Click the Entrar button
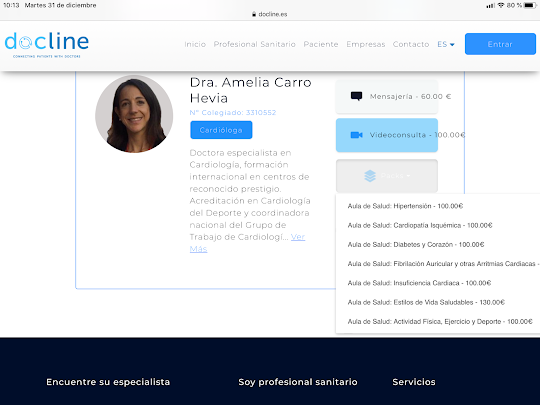540x405 pixels. tap(500, 44)
